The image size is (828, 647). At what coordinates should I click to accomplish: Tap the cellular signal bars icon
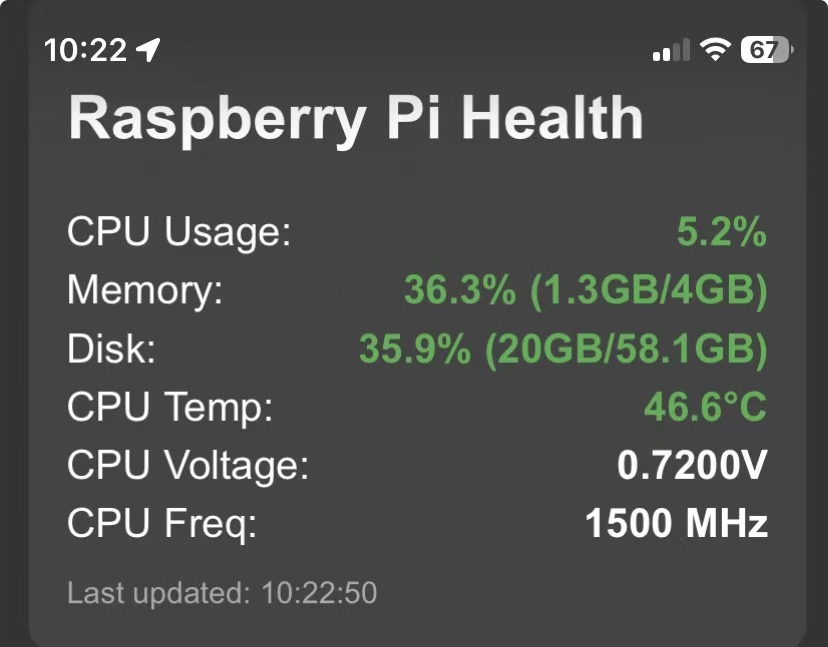(671, 50)
